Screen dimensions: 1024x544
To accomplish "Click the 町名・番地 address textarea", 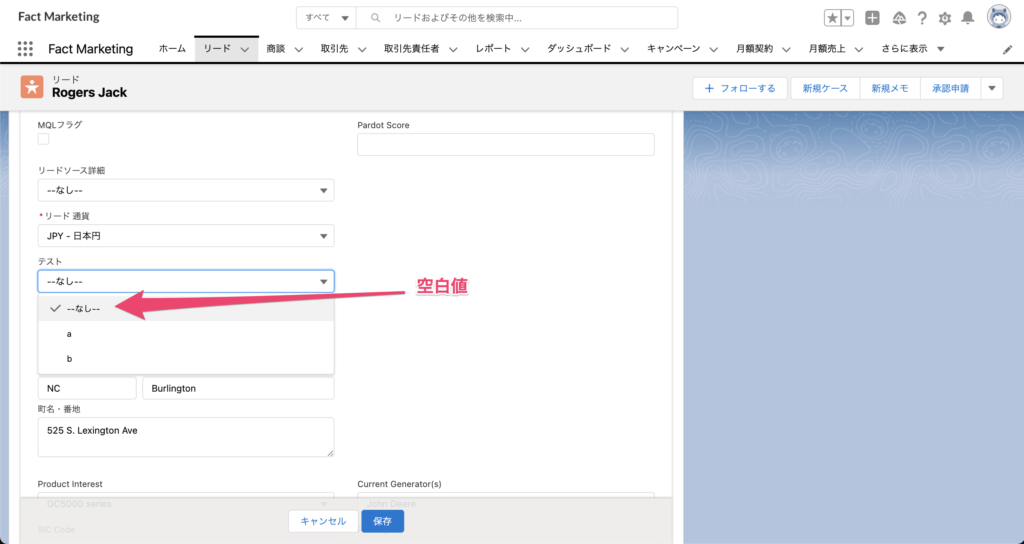I will 186,437.
